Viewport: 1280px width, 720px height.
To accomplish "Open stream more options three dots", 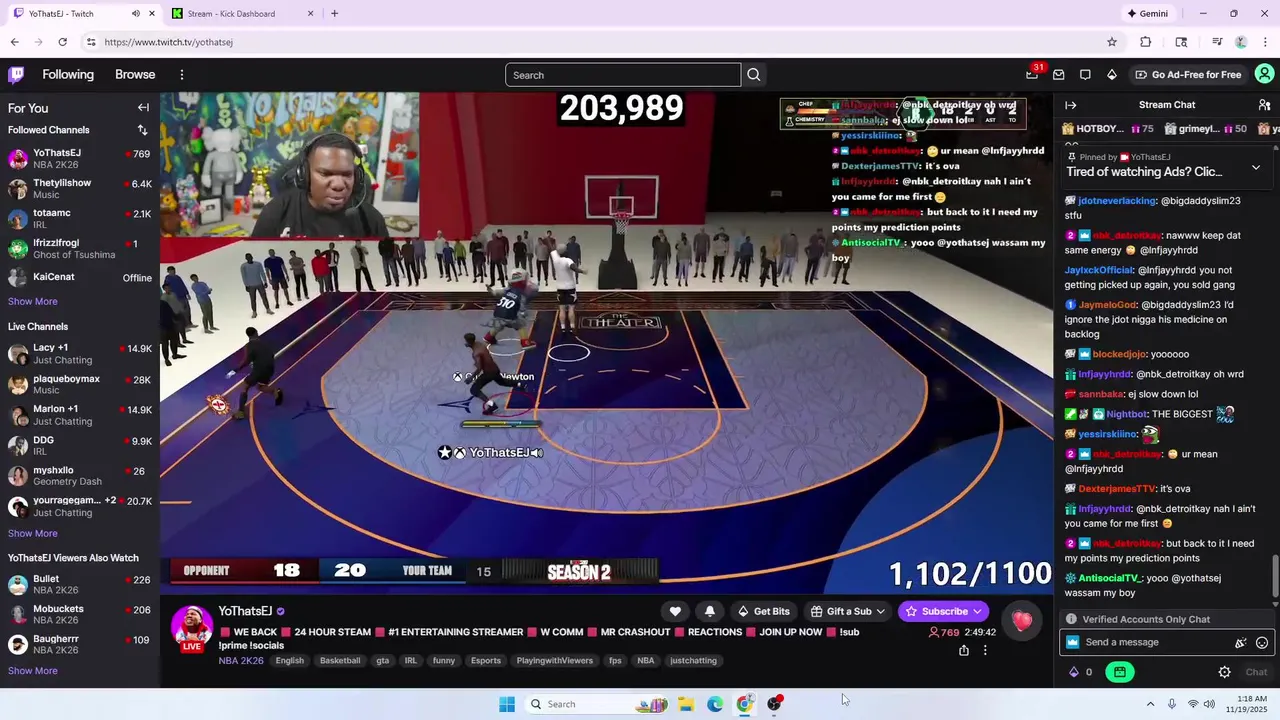I will (985, 650).
